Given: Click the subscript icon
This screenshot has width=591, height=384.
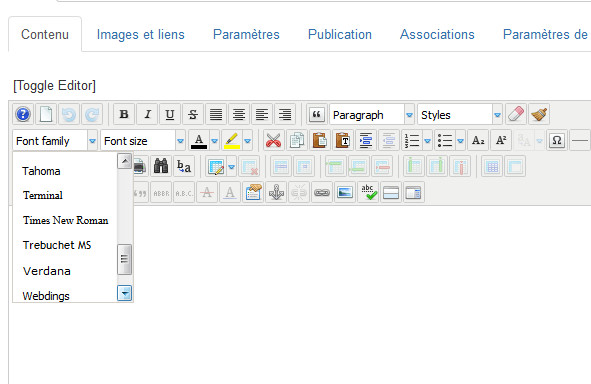Looking at the screenshot, I should pyautogui.click(x=478, y=141).
